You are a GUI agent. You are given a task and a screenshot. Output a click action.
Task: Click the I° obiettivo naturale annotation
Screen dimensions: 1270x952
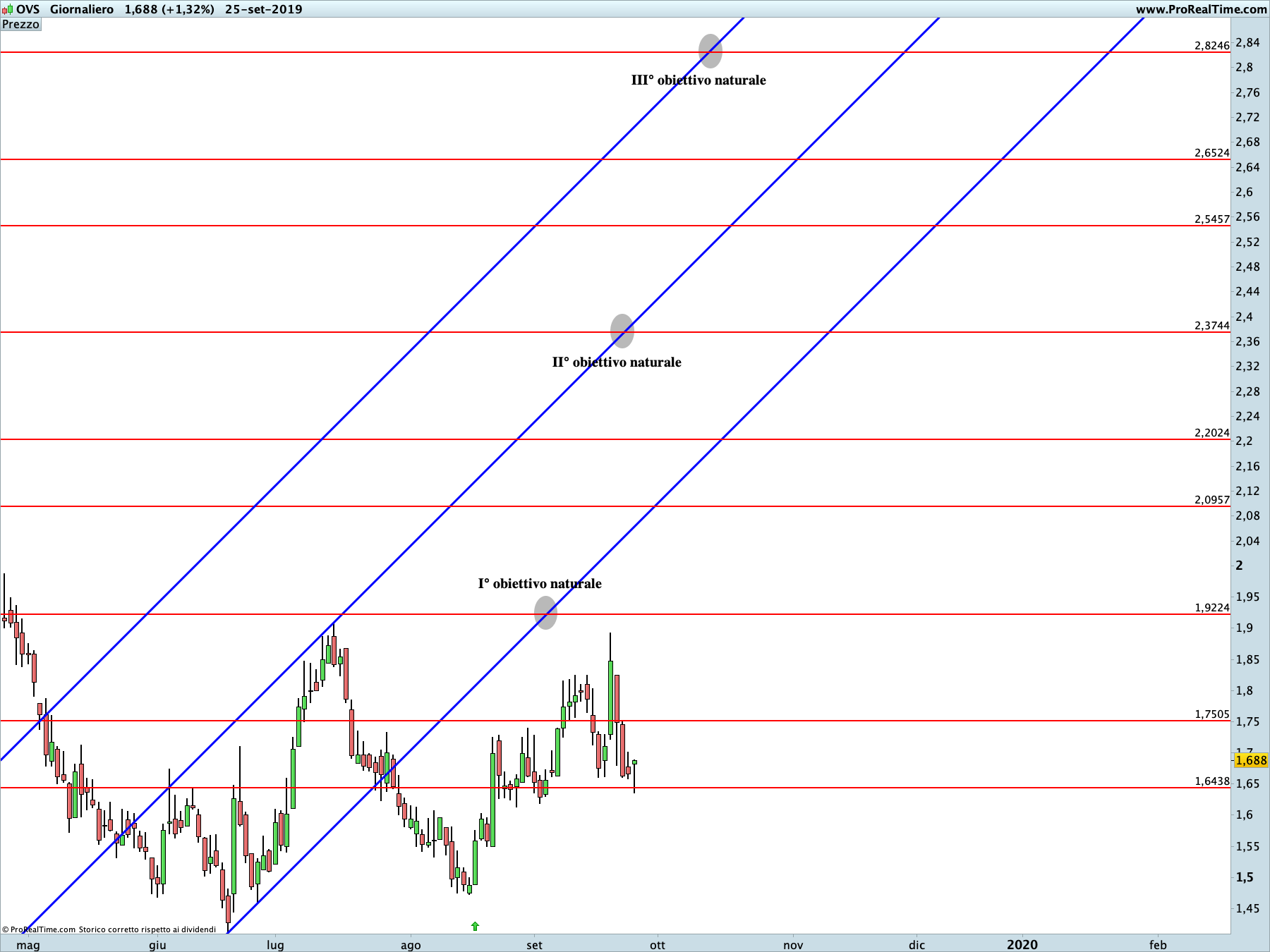(x=540, y=584)
